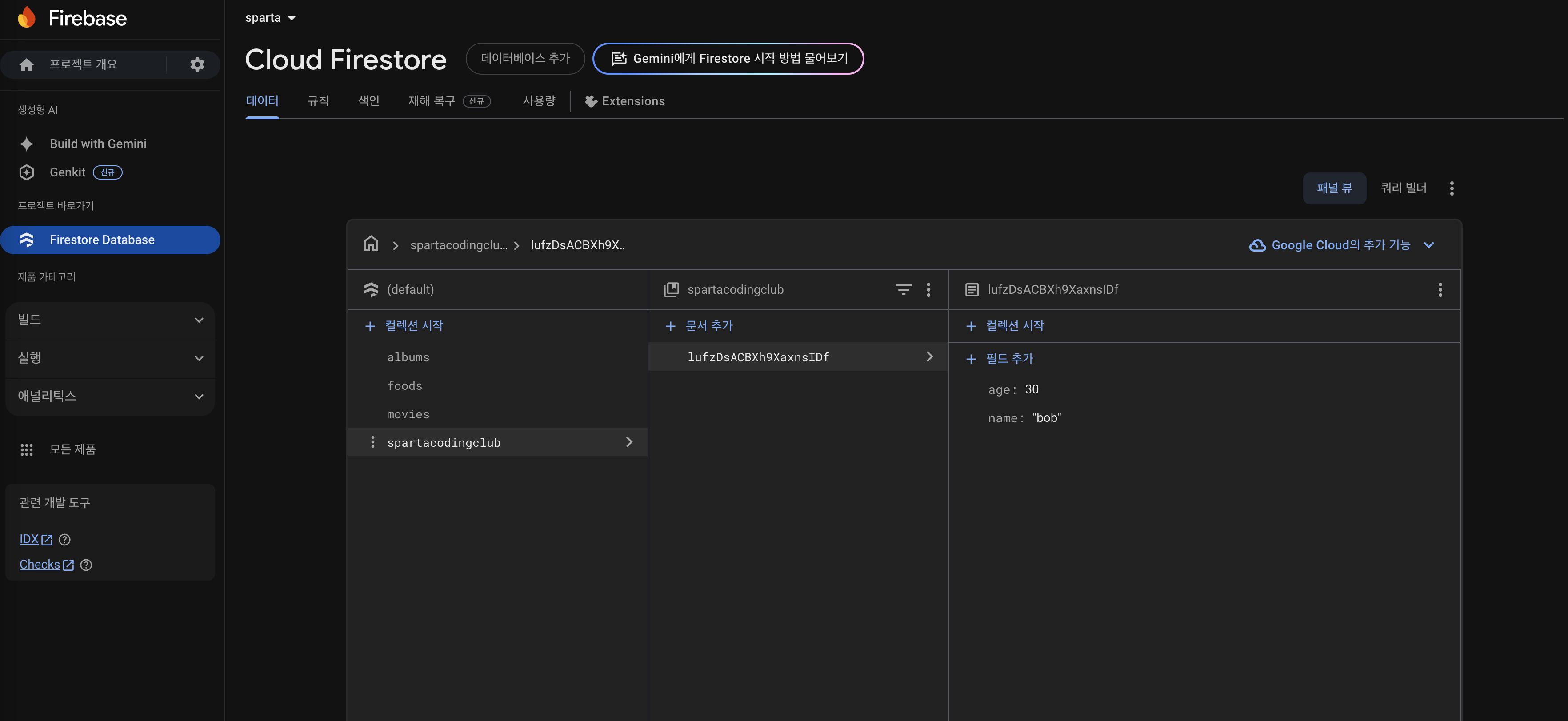Select document lufzDsACBXh9XaxnsIDf in list
Viewport: 1568px width, 721px height.
point(798,357)
